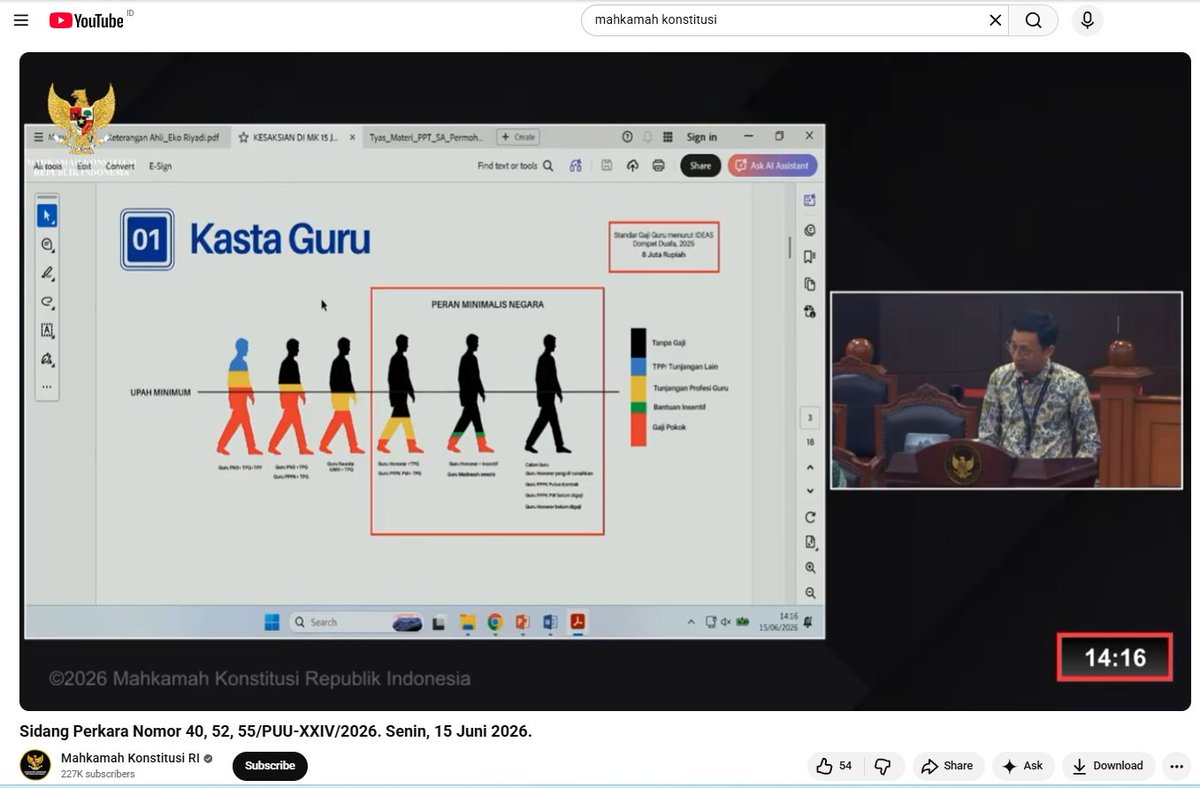Open Acrobat's Menu hamburger in the recording
Image resolution: width=1200 pixels, height=788 pixels.
coord(39,137)
